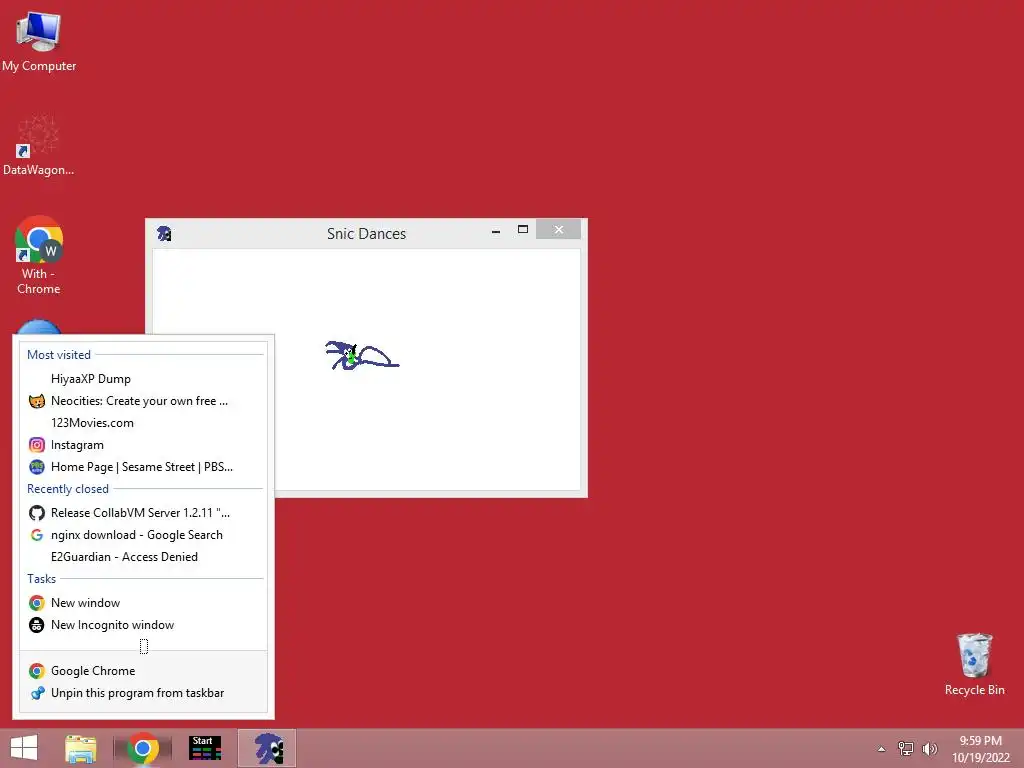
Task: Select Snic Dances taskbar button
Action: 267,748
